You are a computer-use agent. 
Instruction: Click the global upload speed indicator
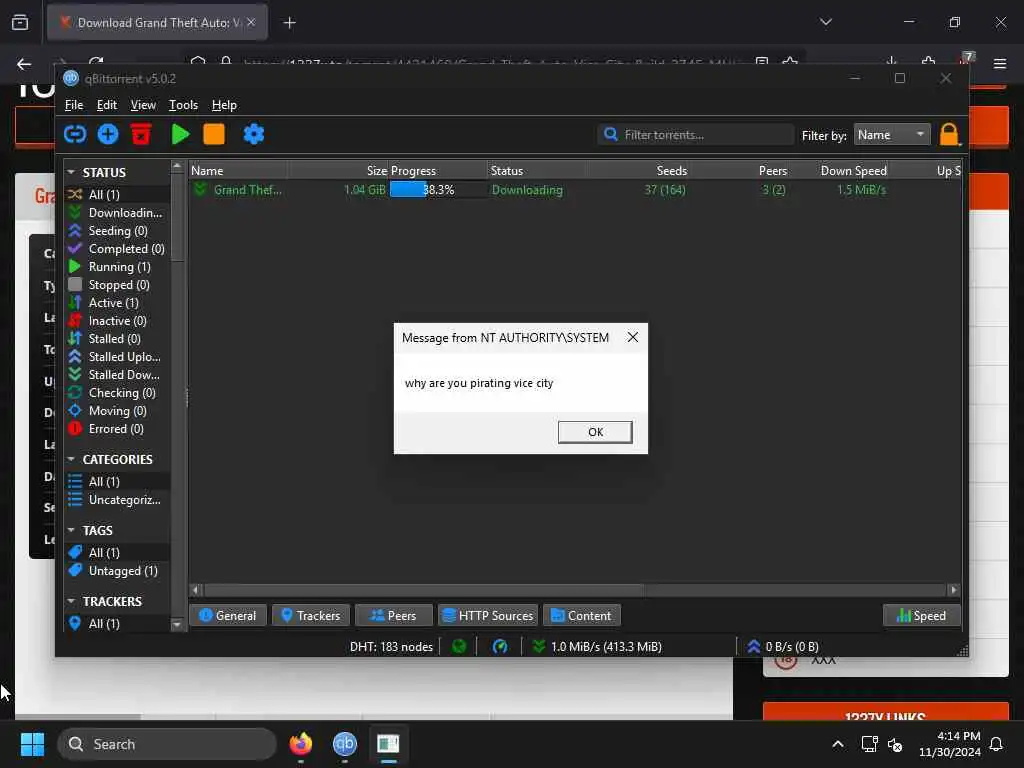pyautogui.click(x=782, y=647)
